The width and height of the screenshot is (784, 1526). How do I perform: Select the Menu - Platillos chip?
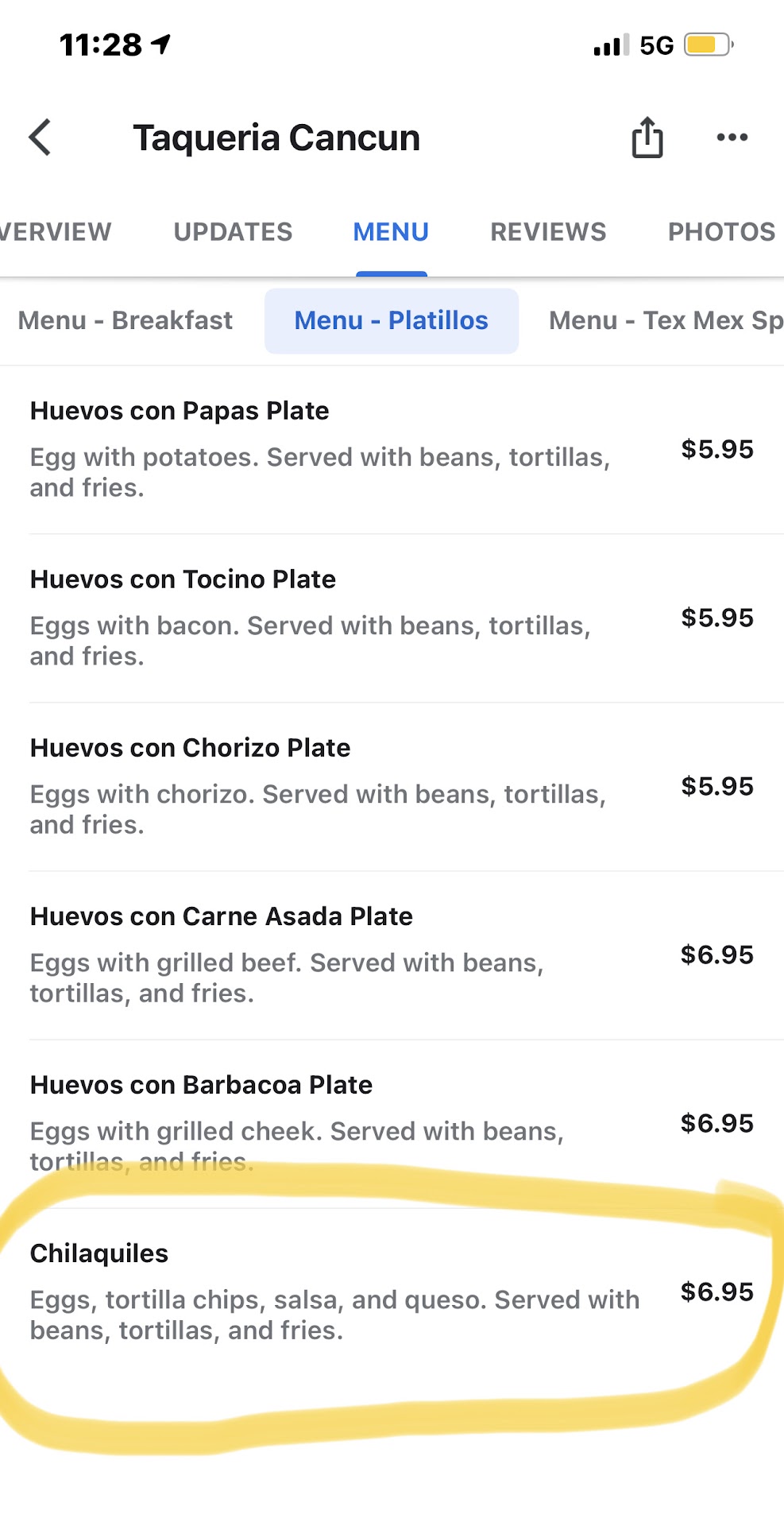coord(391,320)
